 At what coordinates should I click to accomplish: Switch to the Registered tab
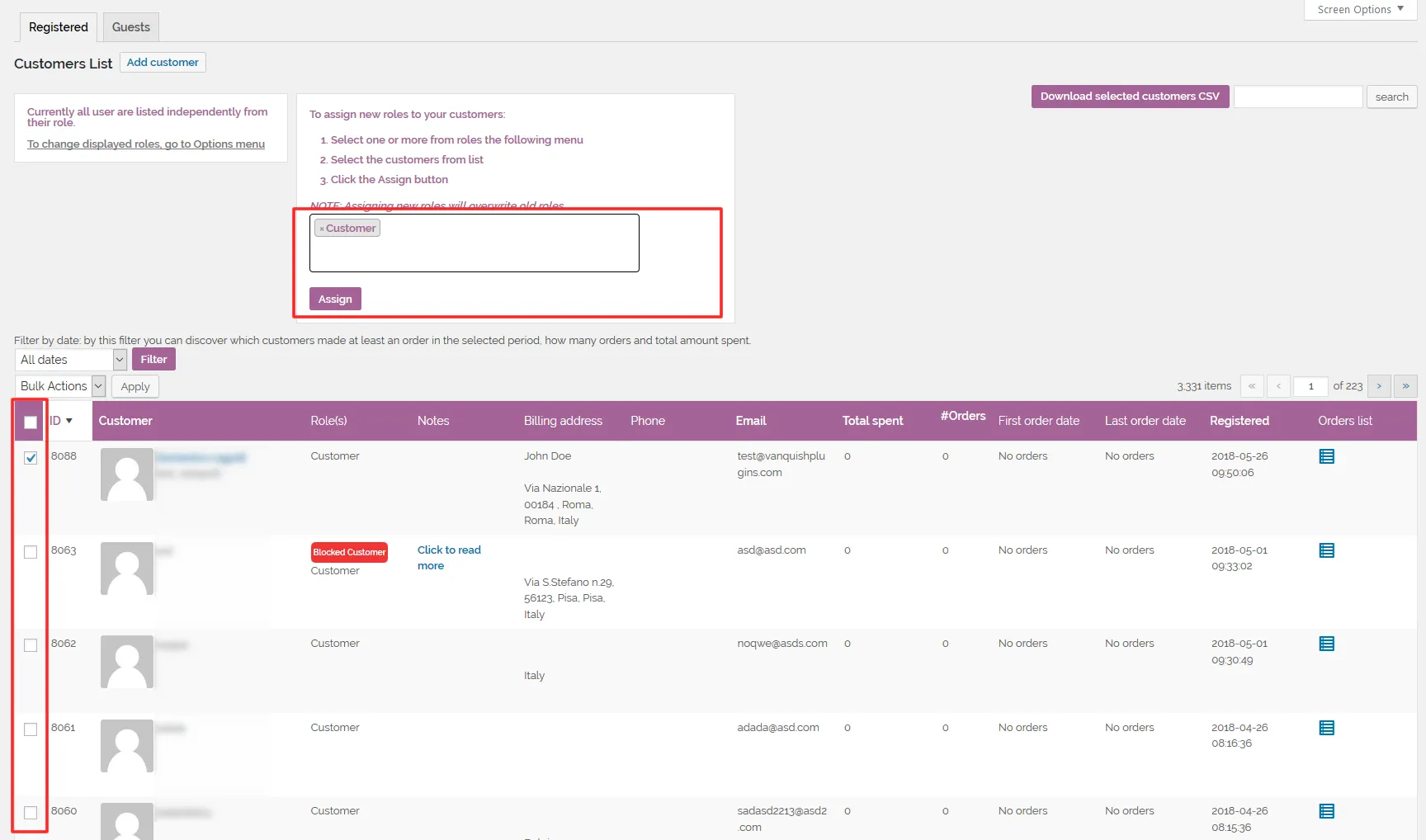(57, 26)
